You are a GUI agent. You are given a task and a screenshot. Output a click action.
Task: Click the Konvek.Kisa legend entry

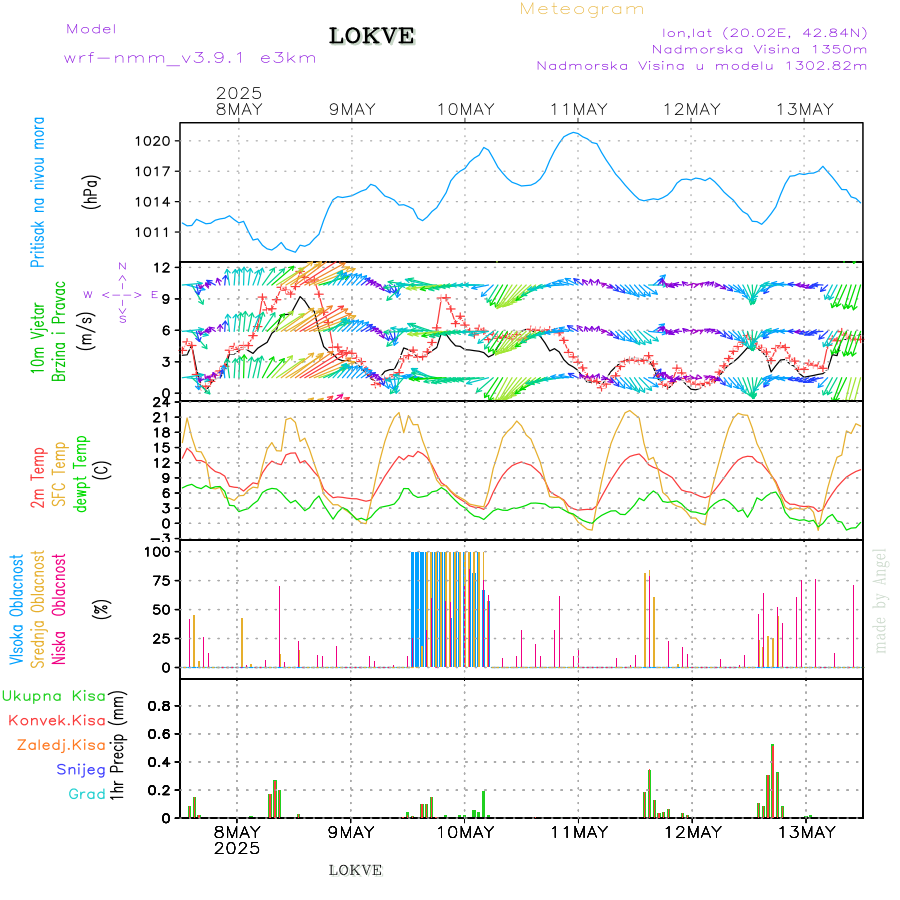click(57, 720)
